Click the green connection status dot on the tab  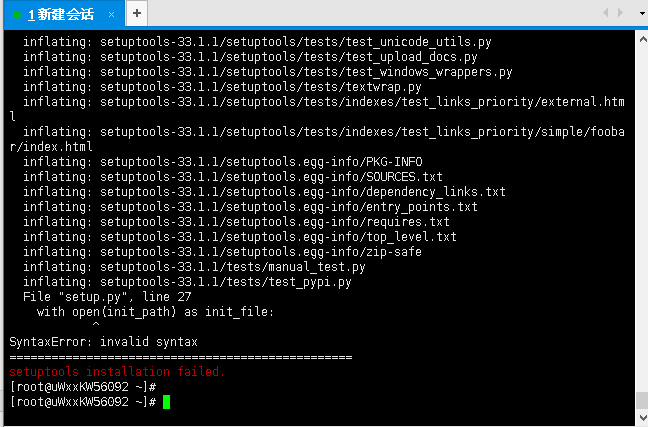click(x=17, y=15)
